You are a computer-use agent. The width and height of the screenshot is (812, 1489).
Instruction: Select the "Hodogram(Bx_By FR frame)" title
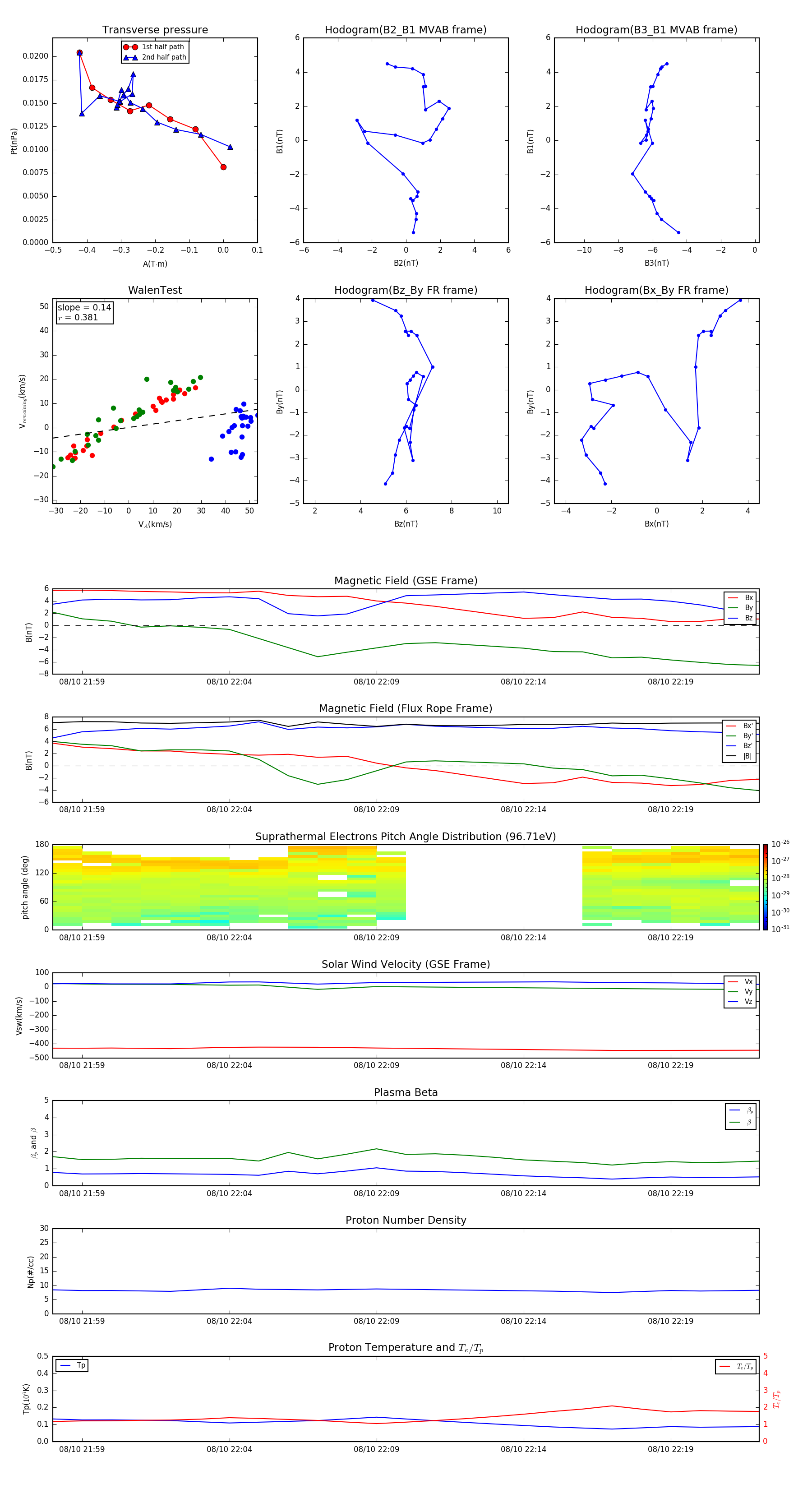click(x=656, y=290)
